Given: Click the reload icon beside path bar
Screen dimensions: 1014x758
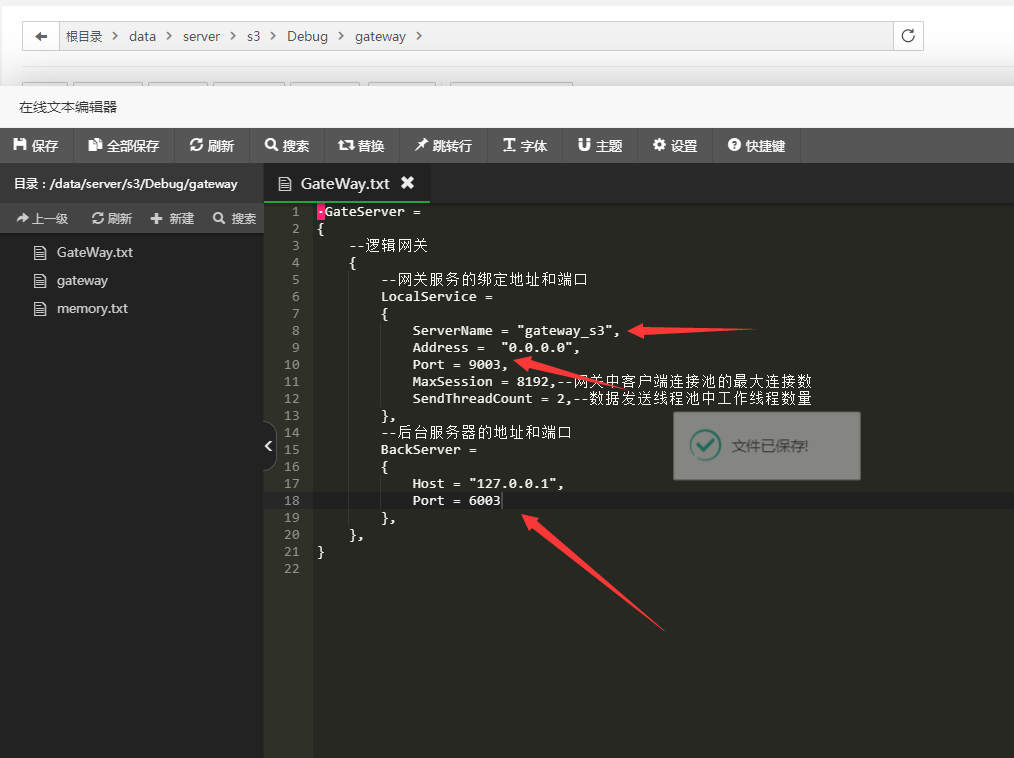Looking at the screenshot, I should click(908, 36).
